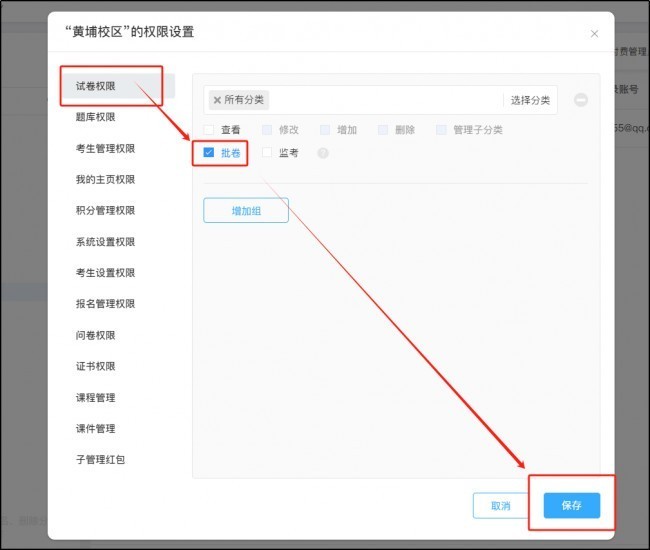Click the 保存 button

pos(572,505)
